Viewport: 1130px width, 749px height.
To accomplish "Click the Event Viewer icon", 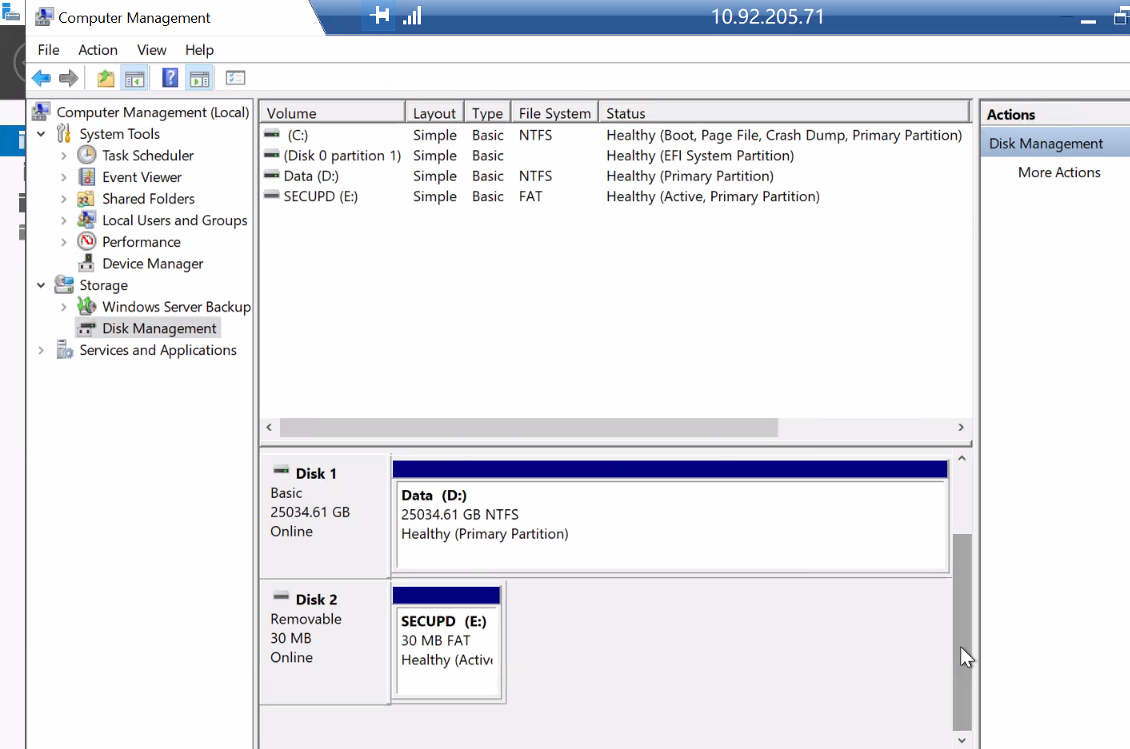I will 86,177.
